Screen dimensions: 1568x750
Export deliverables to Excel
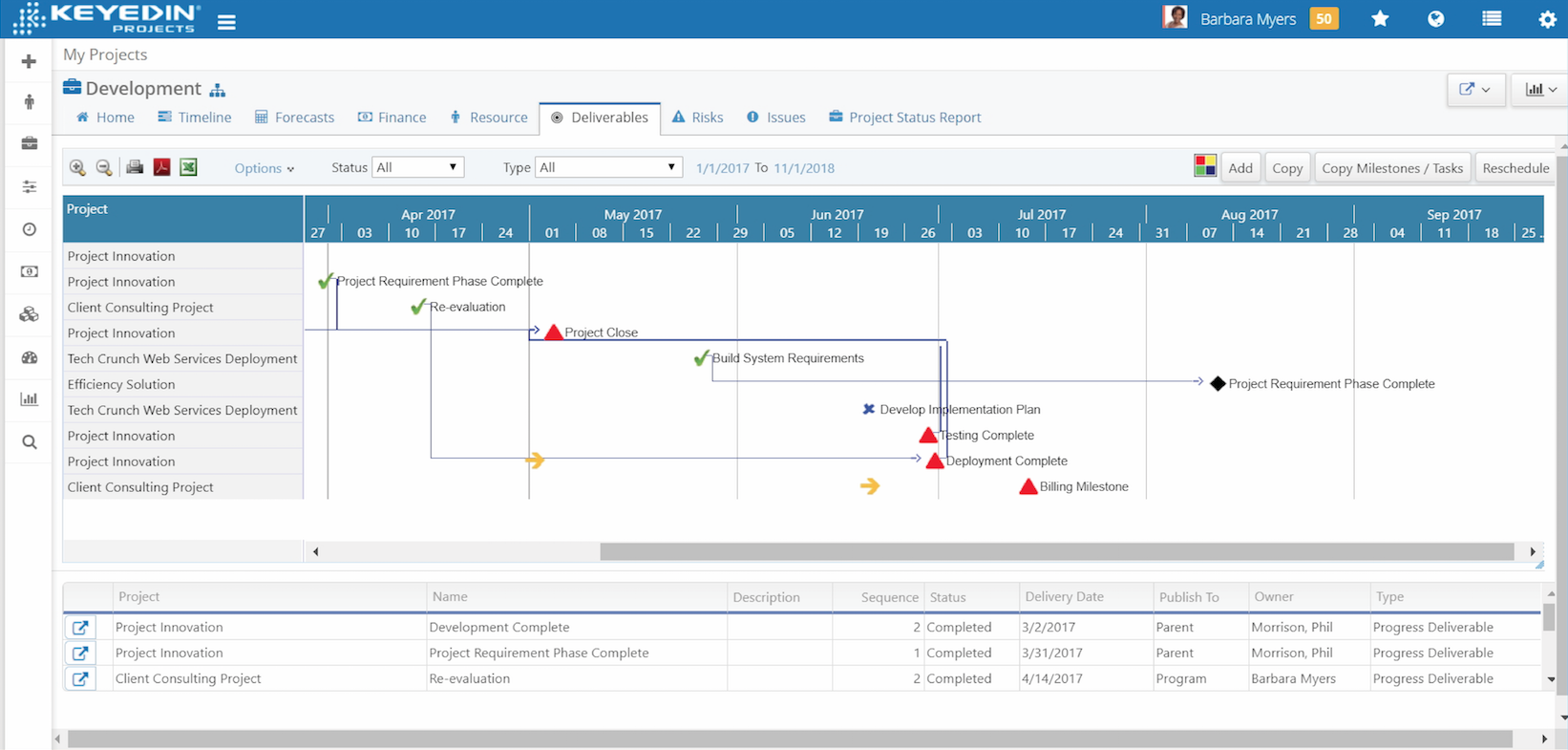(188, 168)
